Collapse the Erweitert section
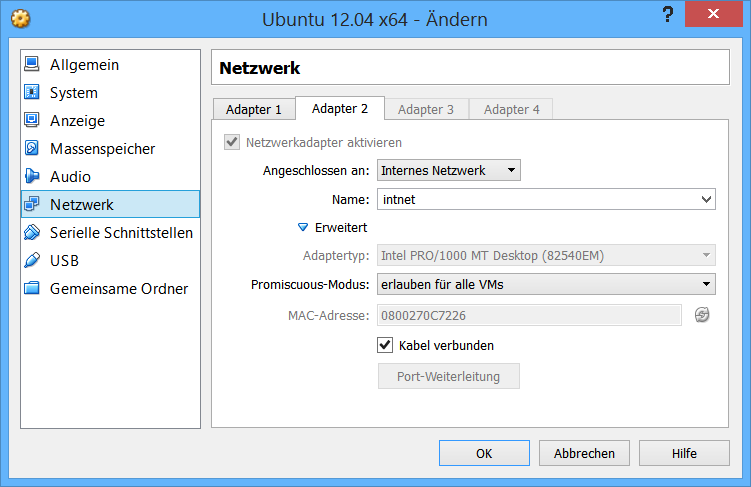 [x=303, y=228]
